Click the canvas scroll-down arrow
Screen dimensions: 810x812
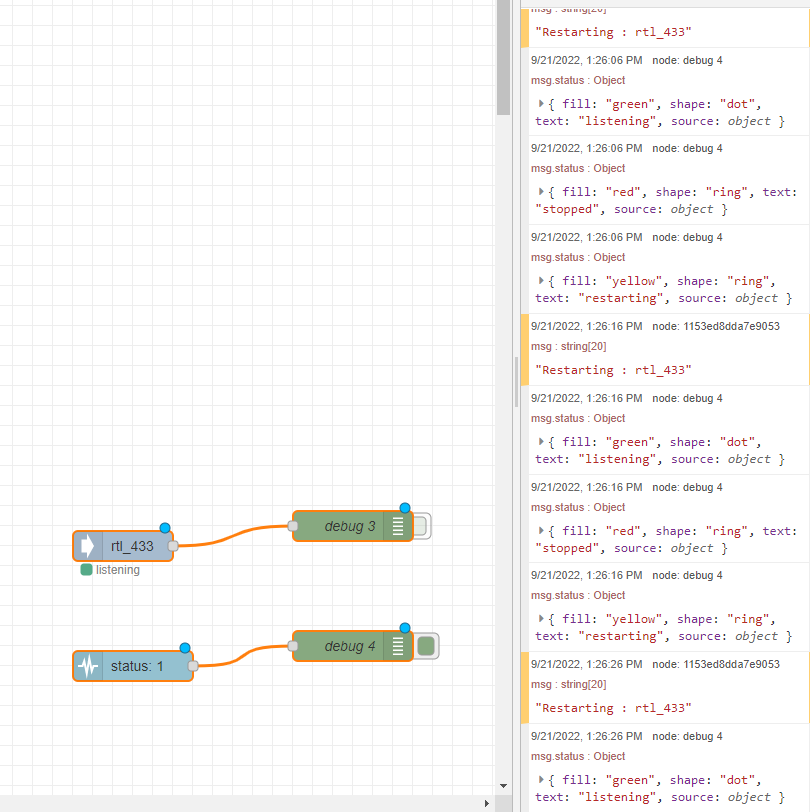[503, 786]
